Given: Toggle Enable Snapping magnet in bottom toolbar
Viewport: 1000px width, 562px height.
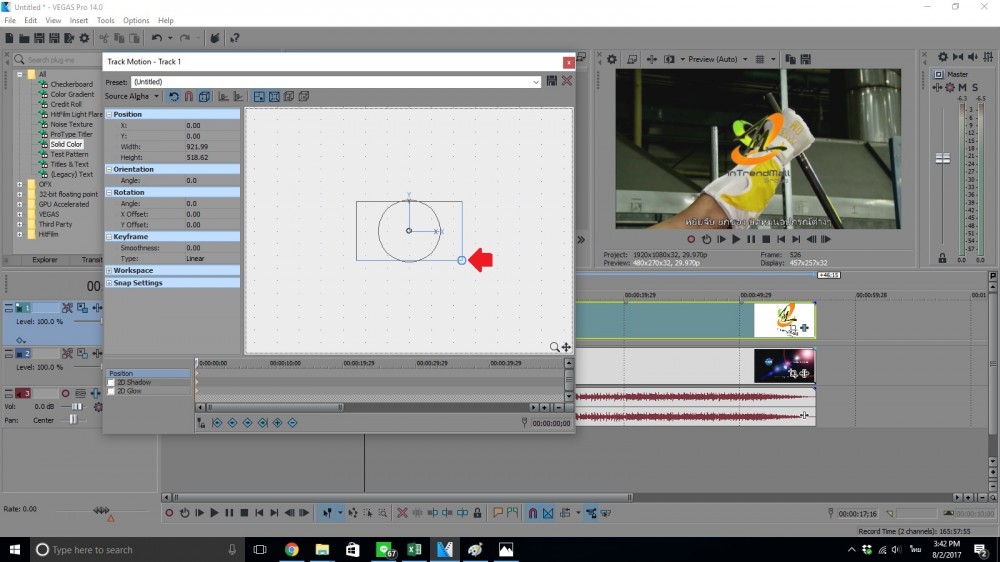Looking at the screenshot, I should 533,513.
